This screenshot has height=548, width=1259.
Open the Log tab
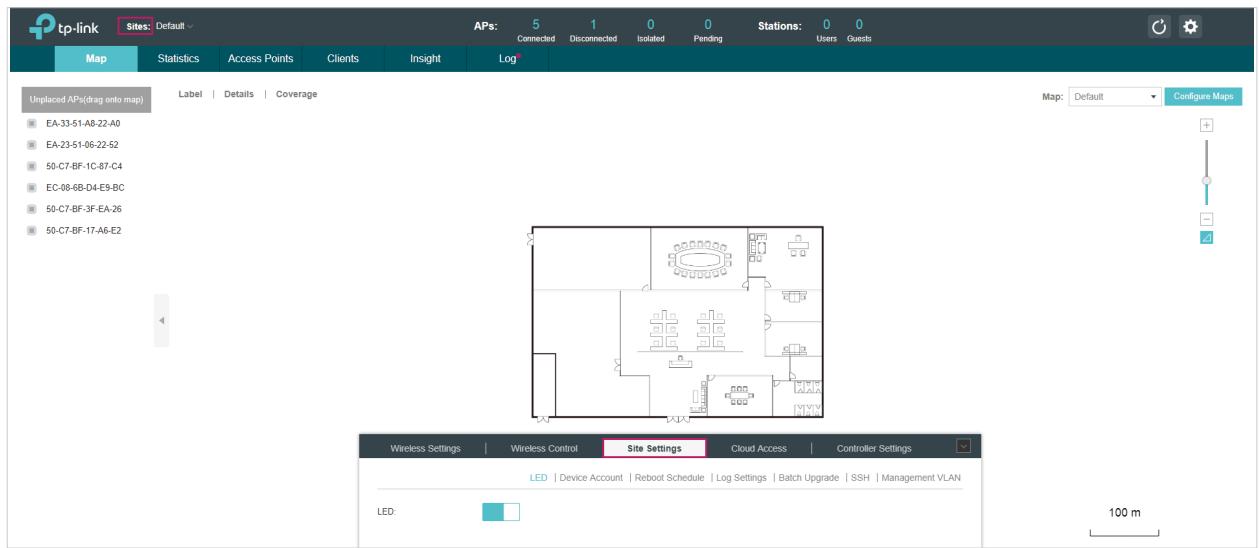[508, 59]
